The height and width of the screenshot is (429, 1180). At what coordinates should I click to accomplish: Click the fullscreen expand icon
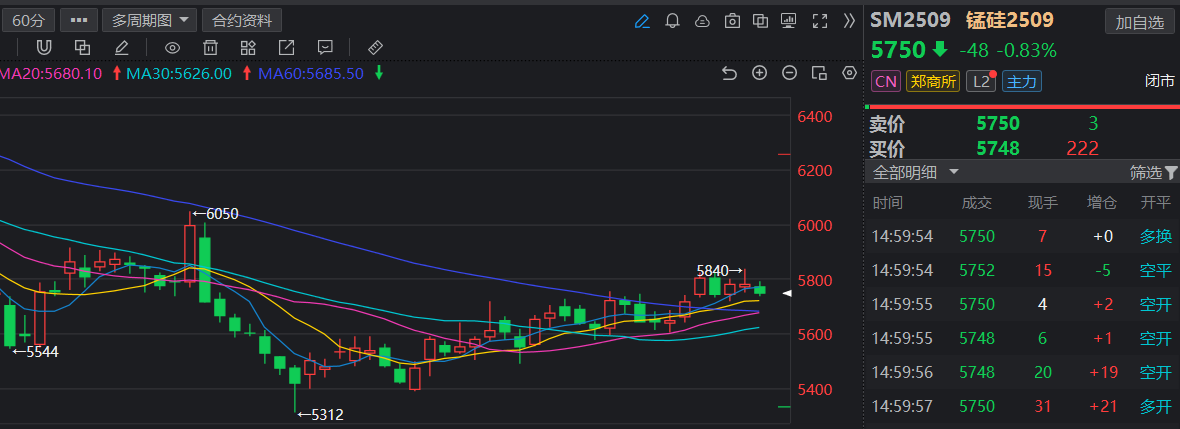pyautogui.click(x=820, y=20)
